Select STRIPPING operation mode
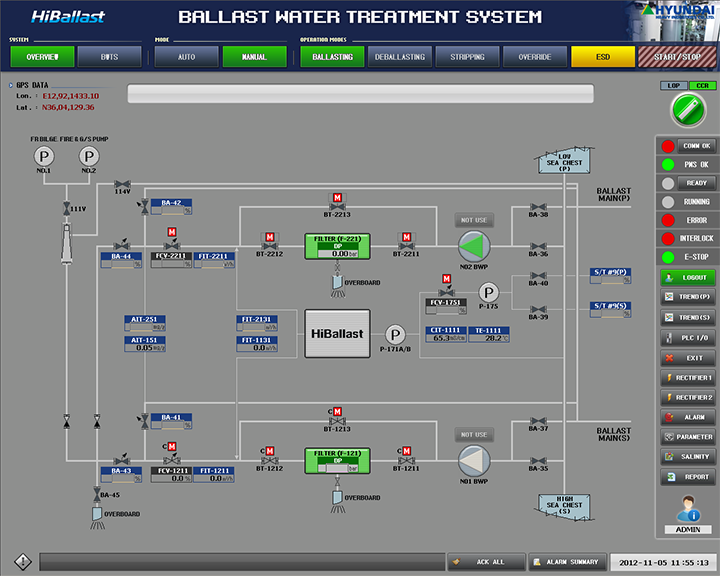The width and height of the screenshot is (720, 576). tap(467, 57)
